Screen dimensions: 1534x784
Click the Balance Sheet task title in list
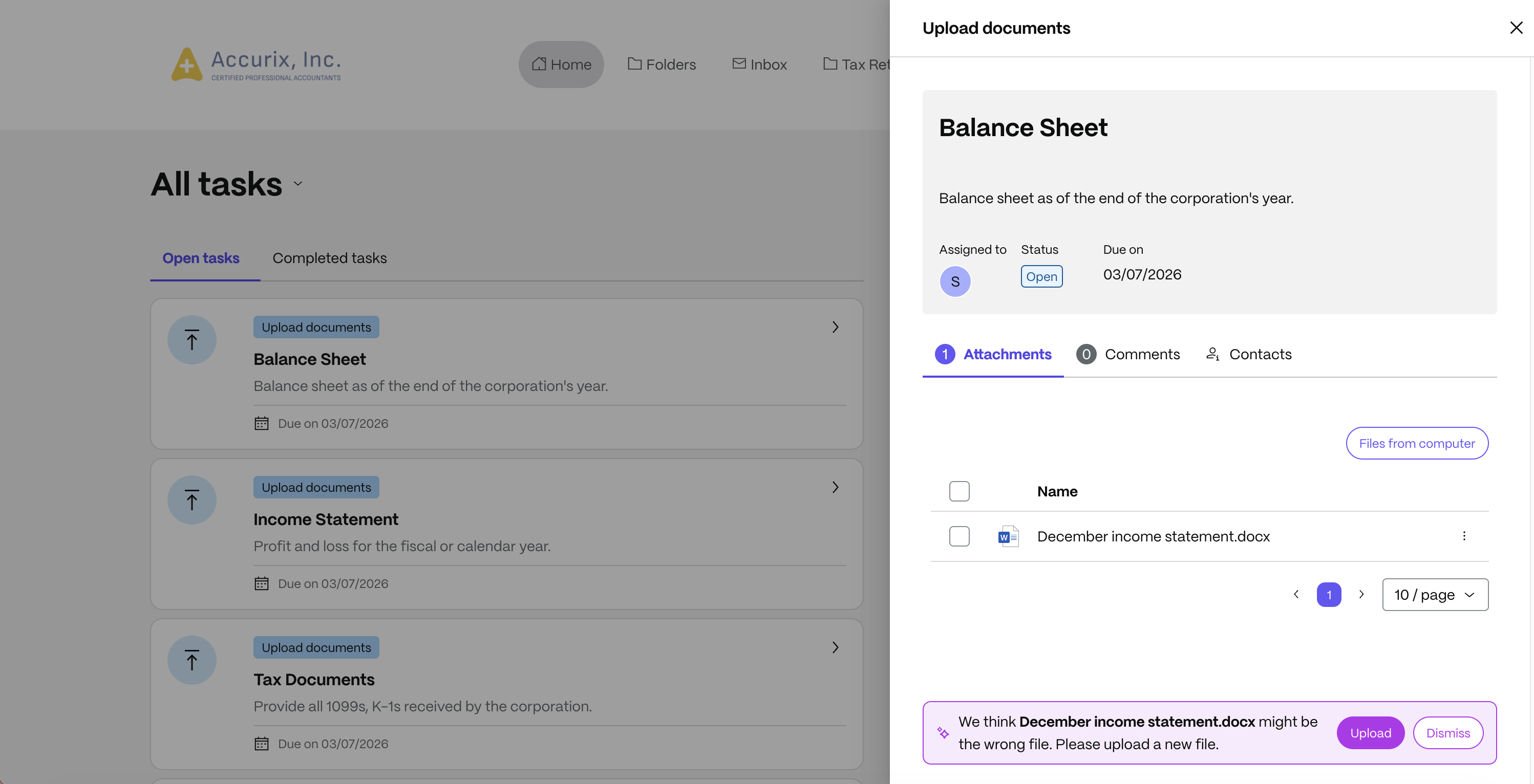310,360
